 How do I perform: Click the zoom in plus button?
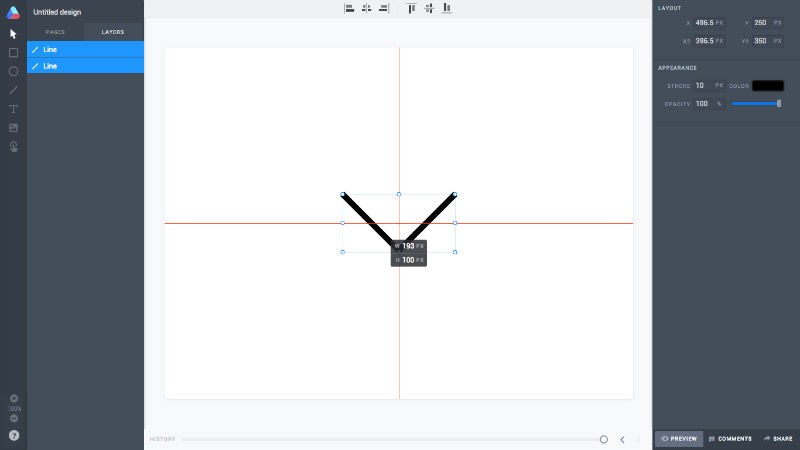pos(14,398)
